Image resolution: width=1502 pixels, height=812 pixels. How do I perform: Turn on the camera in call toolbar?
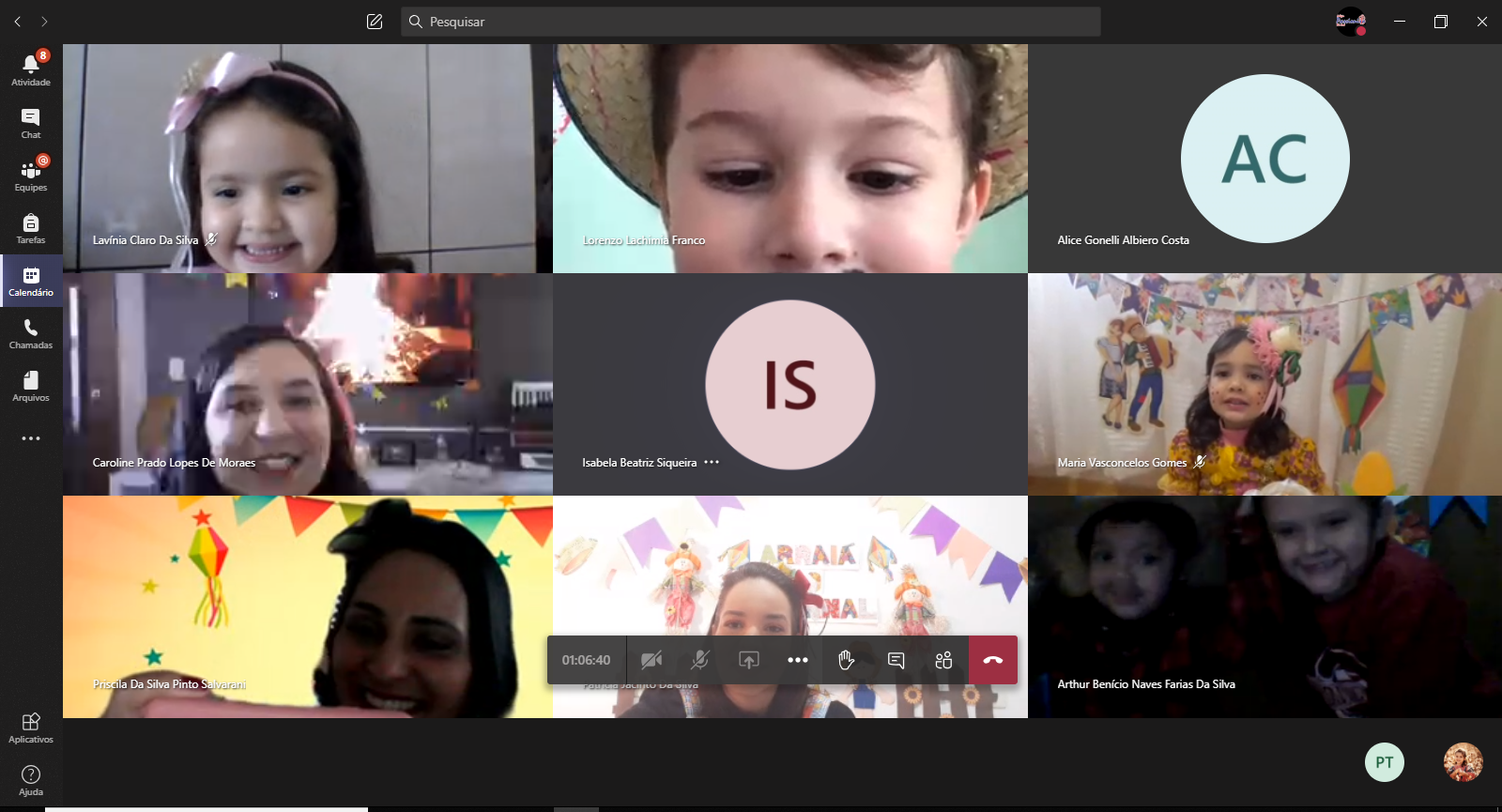pyautogui.click(x=651, y=660)
